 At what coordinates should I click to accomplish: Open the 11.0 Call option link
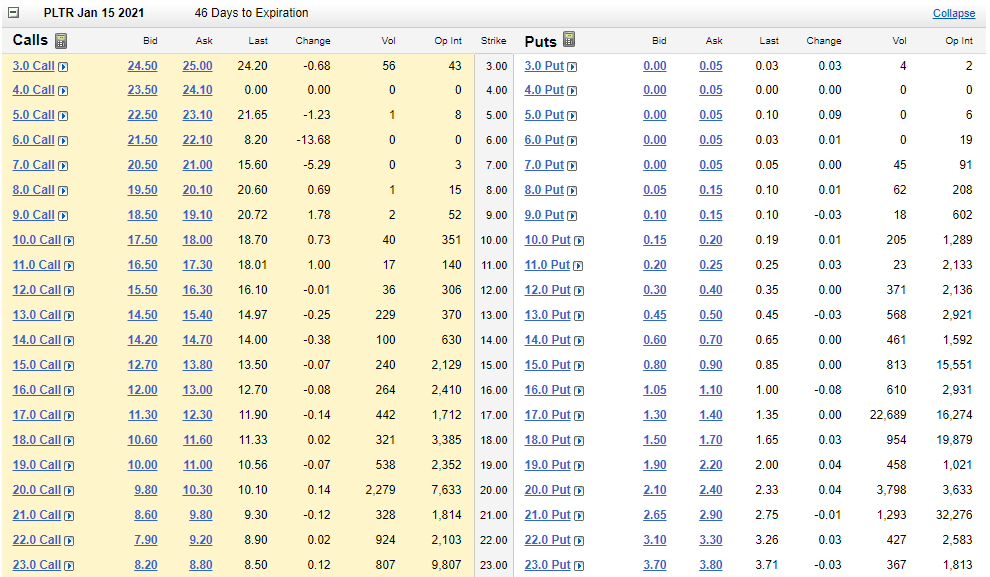(x=37, y=265)
